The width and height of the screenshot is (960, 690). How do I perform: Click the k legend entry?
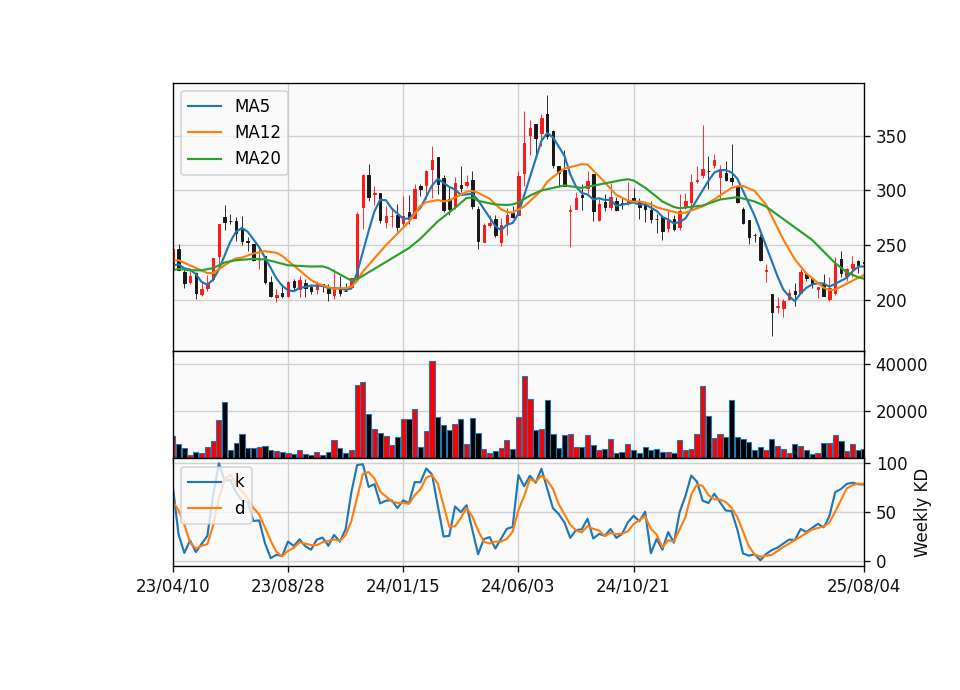pyautogui.click(x=216, y=481)
